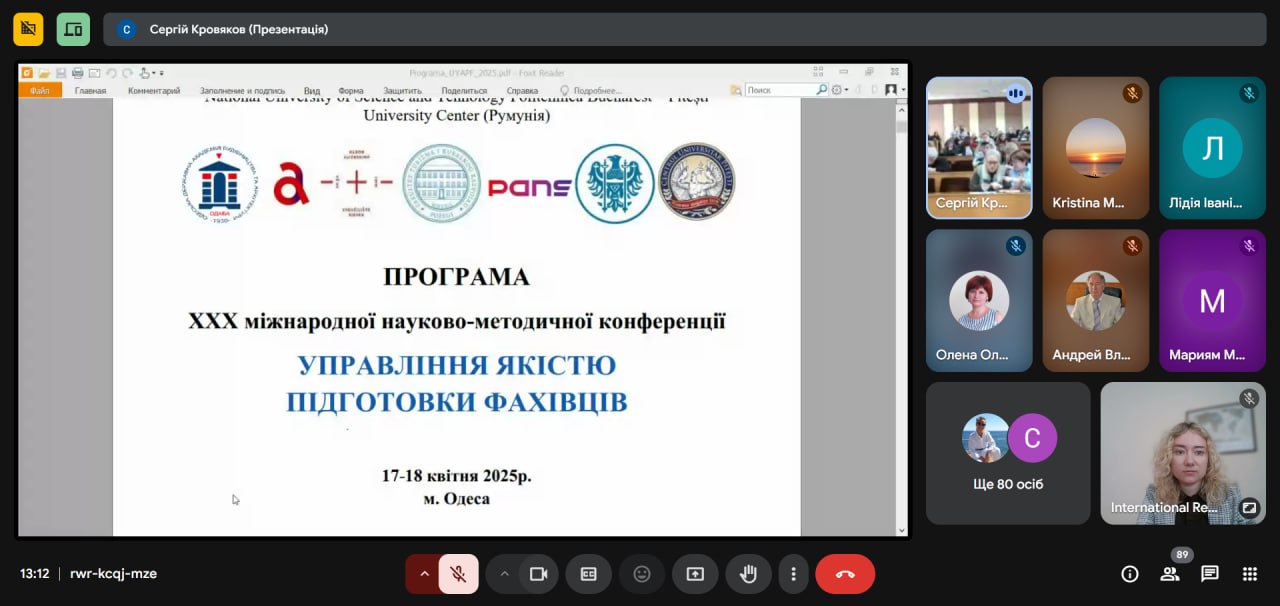This screenshot has height=606, width=1280.
Task: Expand audio settings chevron beside the microphone
Action: pos(424,574)
